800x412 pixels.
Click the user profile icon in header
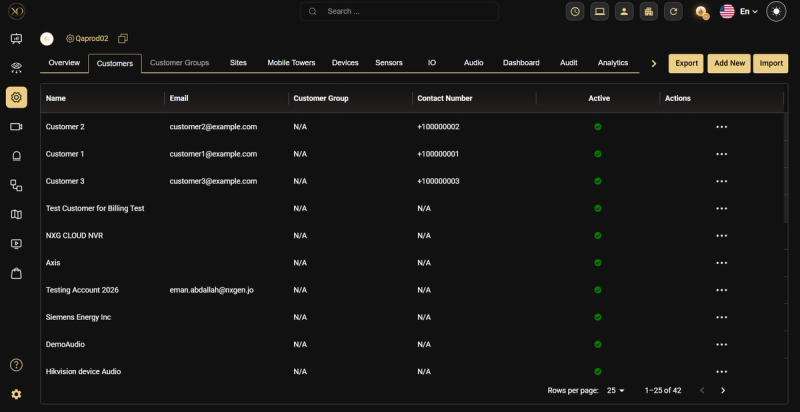point(624,12)
